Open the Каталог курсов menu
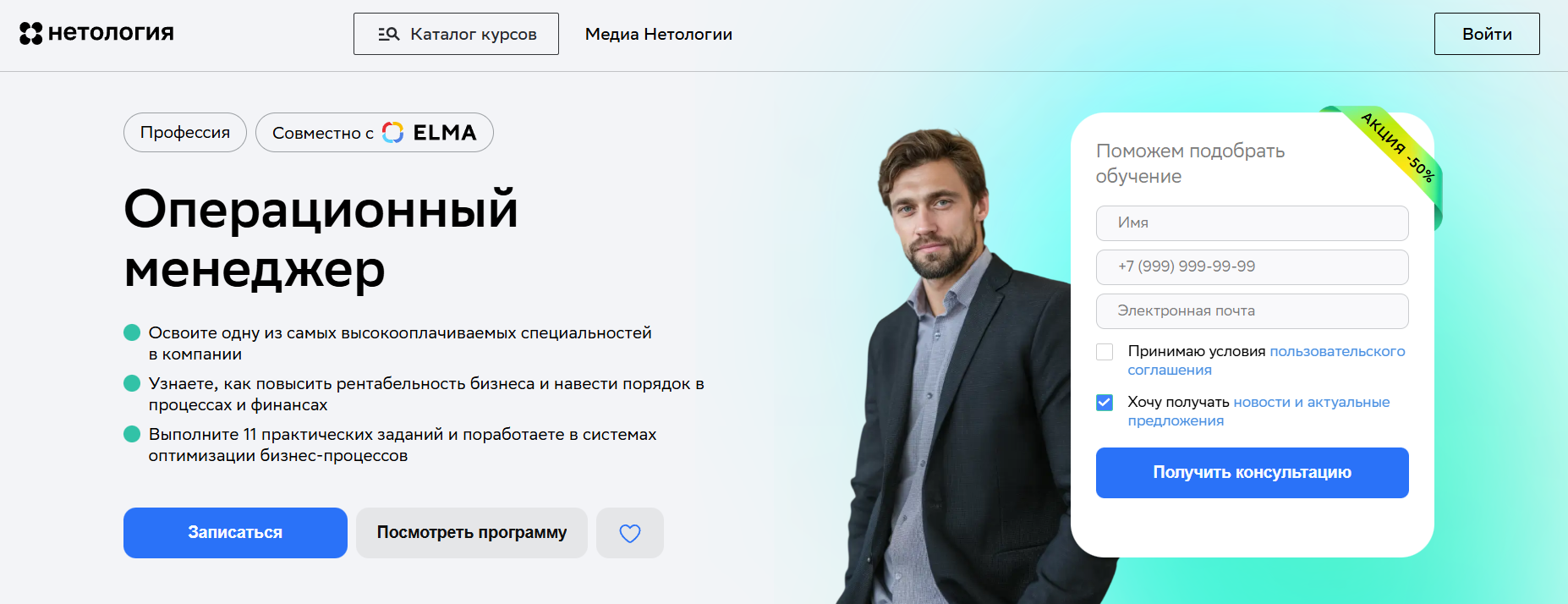Screen dimensions: 1568x604 tap(456, 34)
